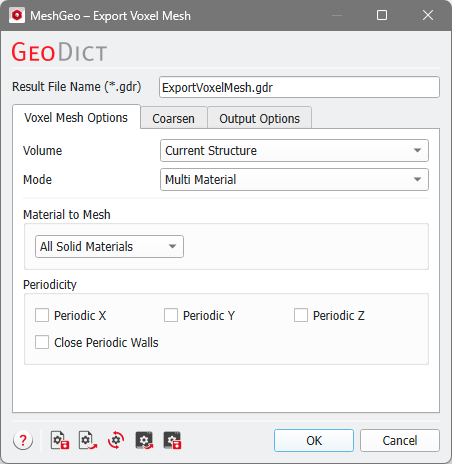Click the Periodicity section label
Image resolution: width=452 pixels, height=464 pixels.
tap(50, 284)
